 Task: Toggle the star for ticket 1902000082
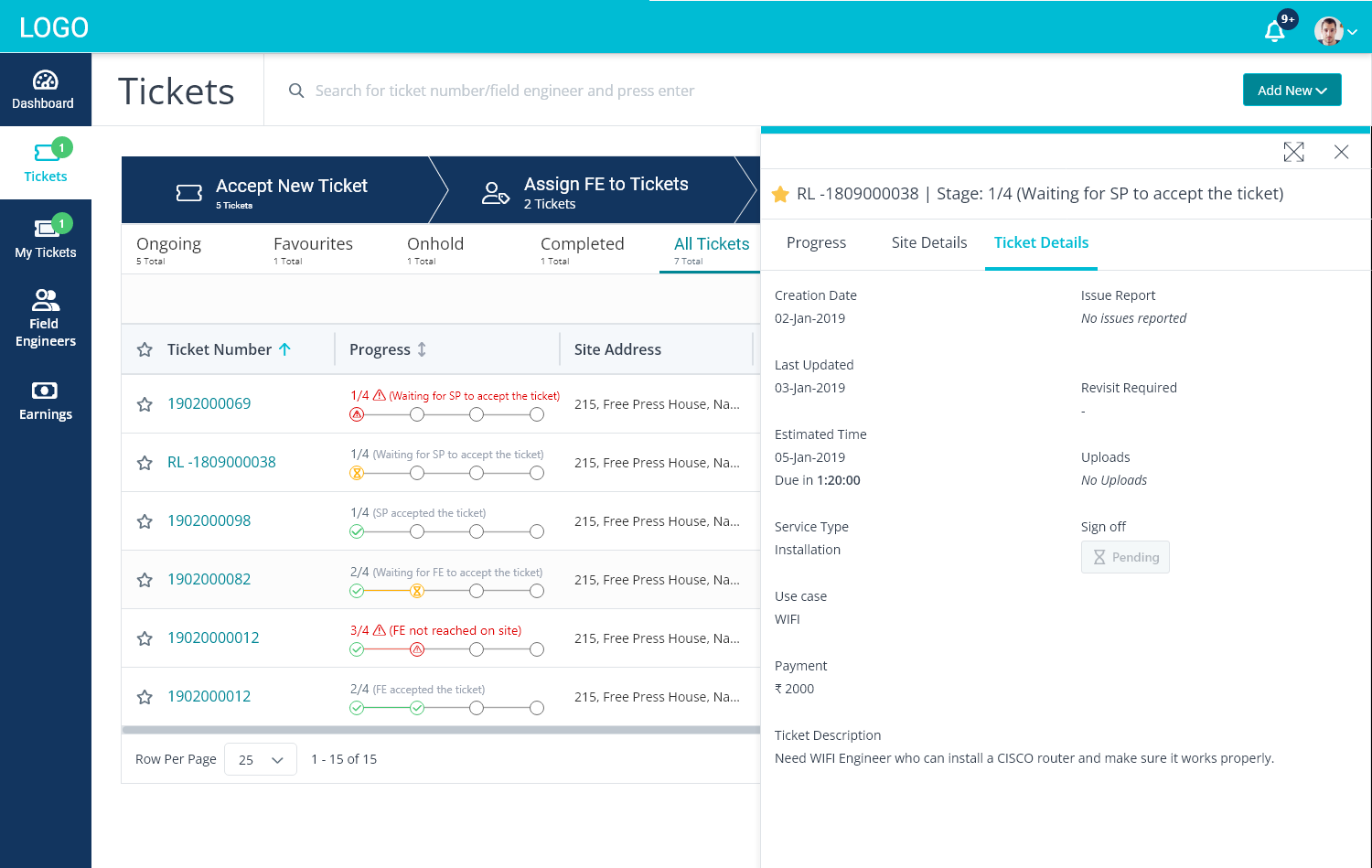coord(145,580)
